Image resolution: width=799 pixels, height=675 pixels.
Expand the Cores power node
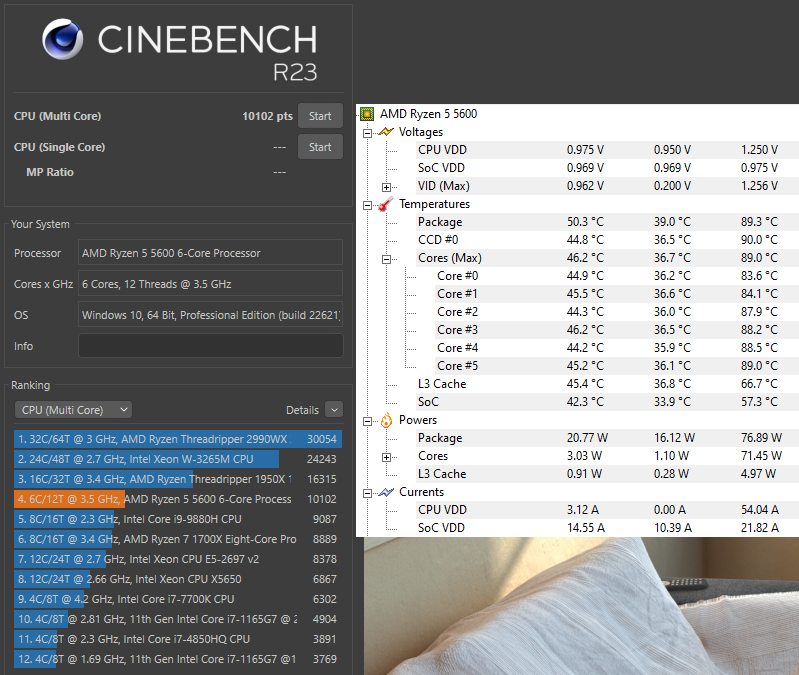point(387,457)
